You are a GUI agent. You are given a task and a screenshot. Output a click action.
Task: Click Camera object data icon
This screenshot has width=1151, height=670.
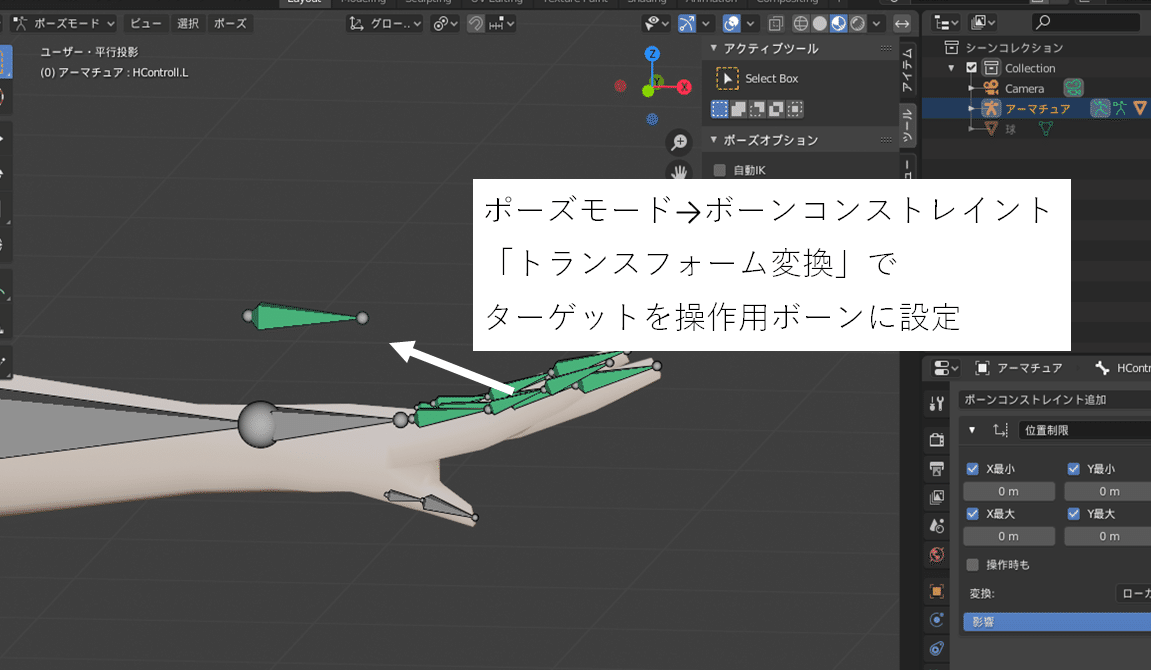pyautogui.click(x=1073, y=89)
